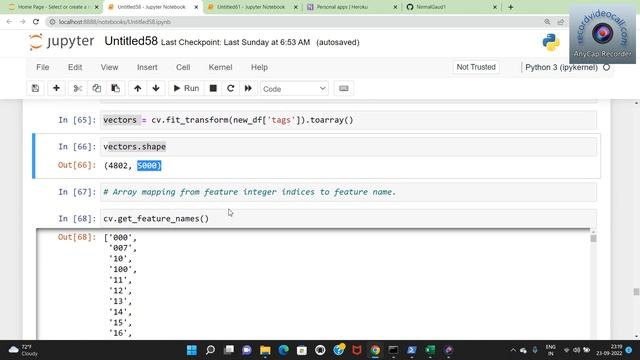640x360 pixels.
Task: Open the View menu
Action: coord(109,67)
